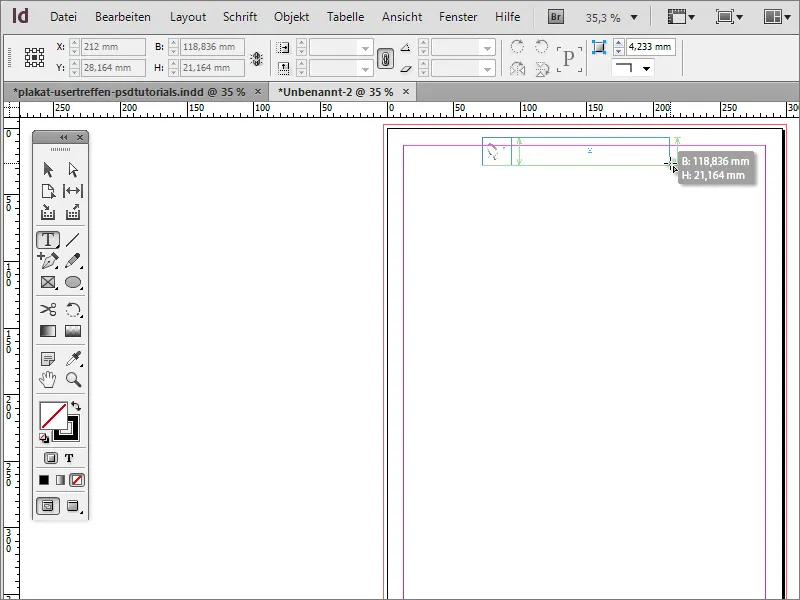The width and height of the screenshot is (800, 600).
Task: Open the Hilfe menu
Action: click(x=508, y=17)
